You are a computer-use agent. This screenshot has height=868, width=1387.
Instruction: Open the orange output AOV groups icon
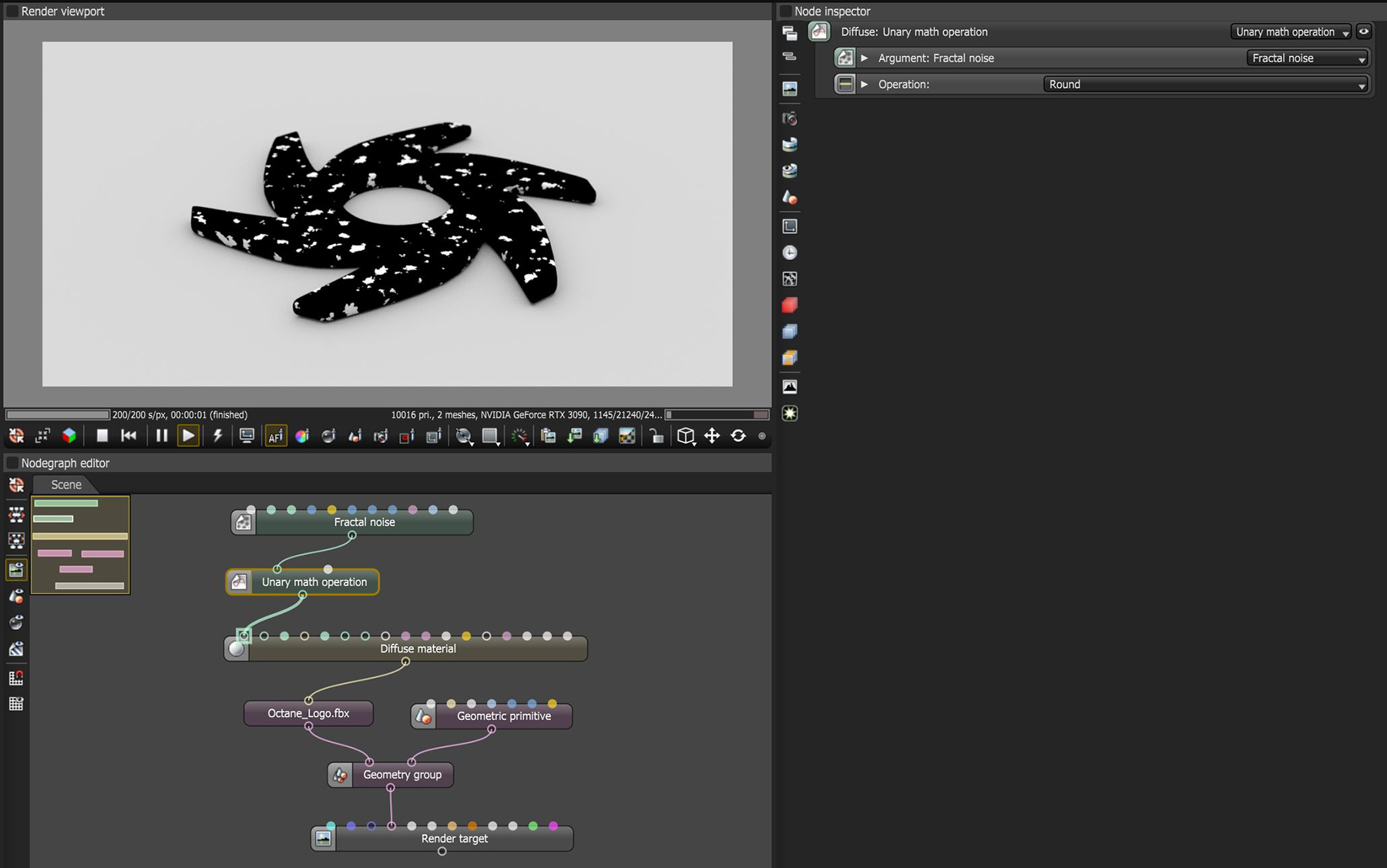tap(790, 357)
